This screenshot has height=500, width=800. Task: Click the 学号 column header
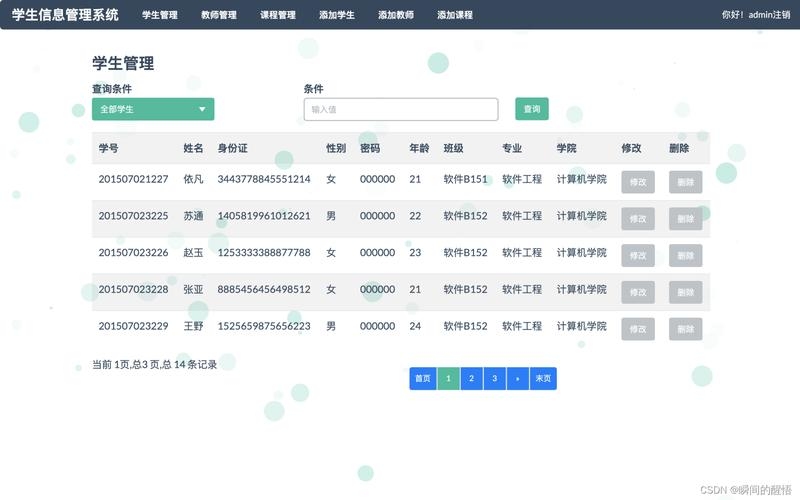point(109,148)
